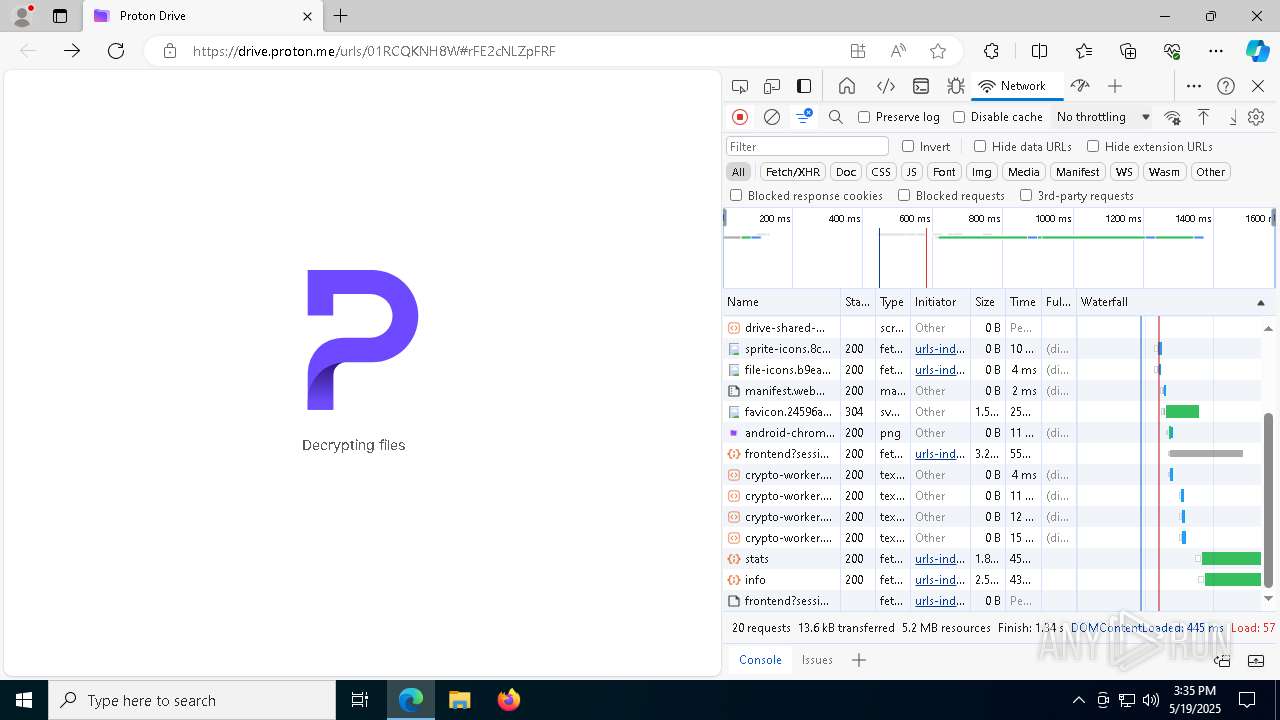Open the network search magnifier
The image size is (1280, 720).
point(836,117)
